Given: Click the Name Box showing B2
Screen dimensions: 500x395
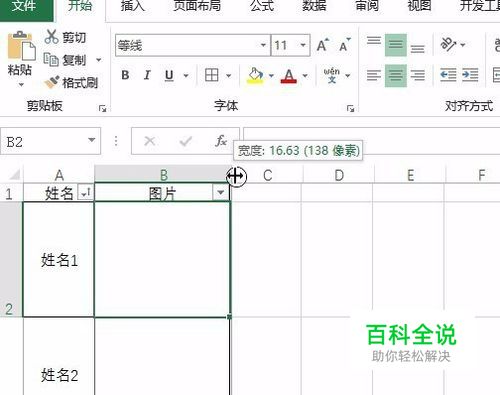Looking at the screenshot, I should [x=50, y=141].
